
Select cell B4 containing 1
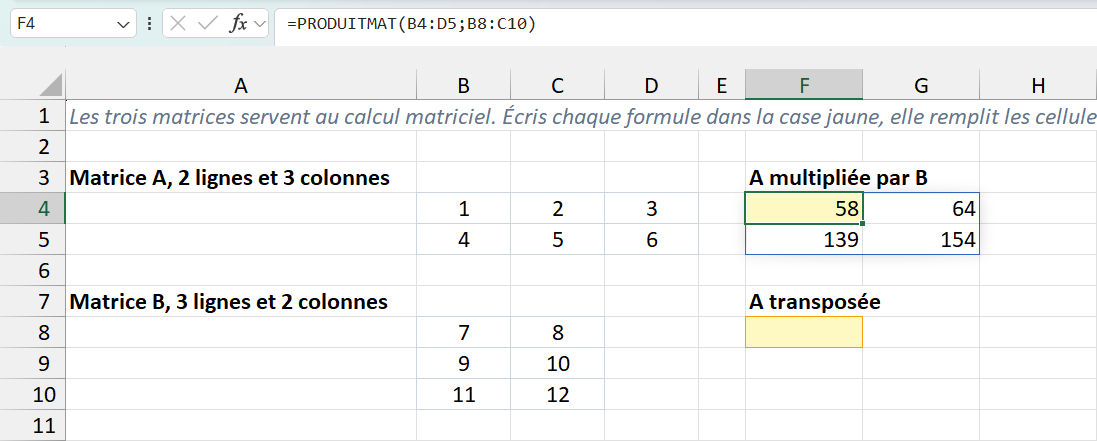(x=463, y=209)
